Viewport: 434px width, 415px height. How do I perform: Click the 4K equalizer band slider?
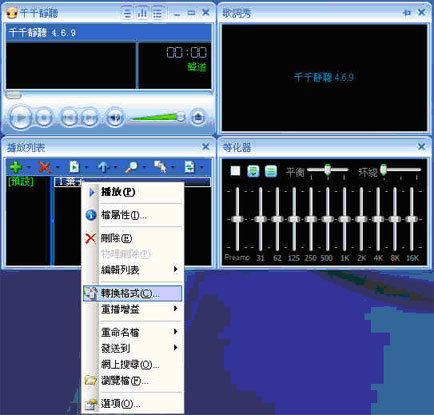pos(378,219)
